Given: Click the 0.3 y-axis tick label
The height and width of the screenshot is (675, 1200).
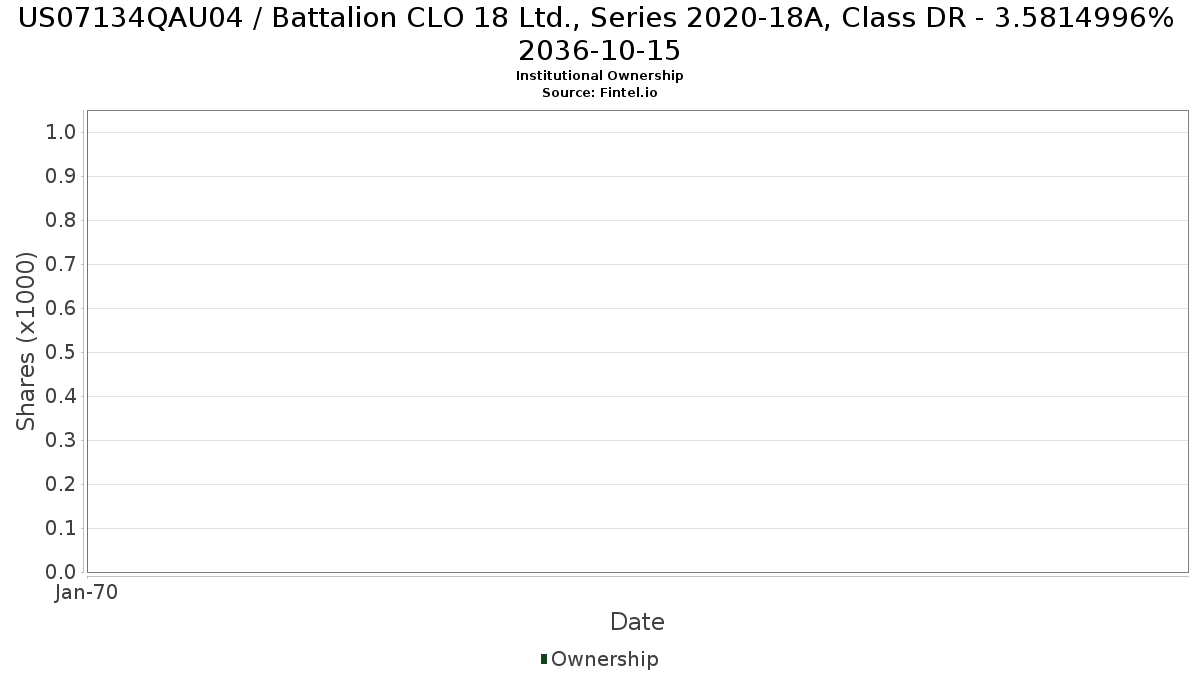Looking at the screenshot, I should tap(61, 441).
